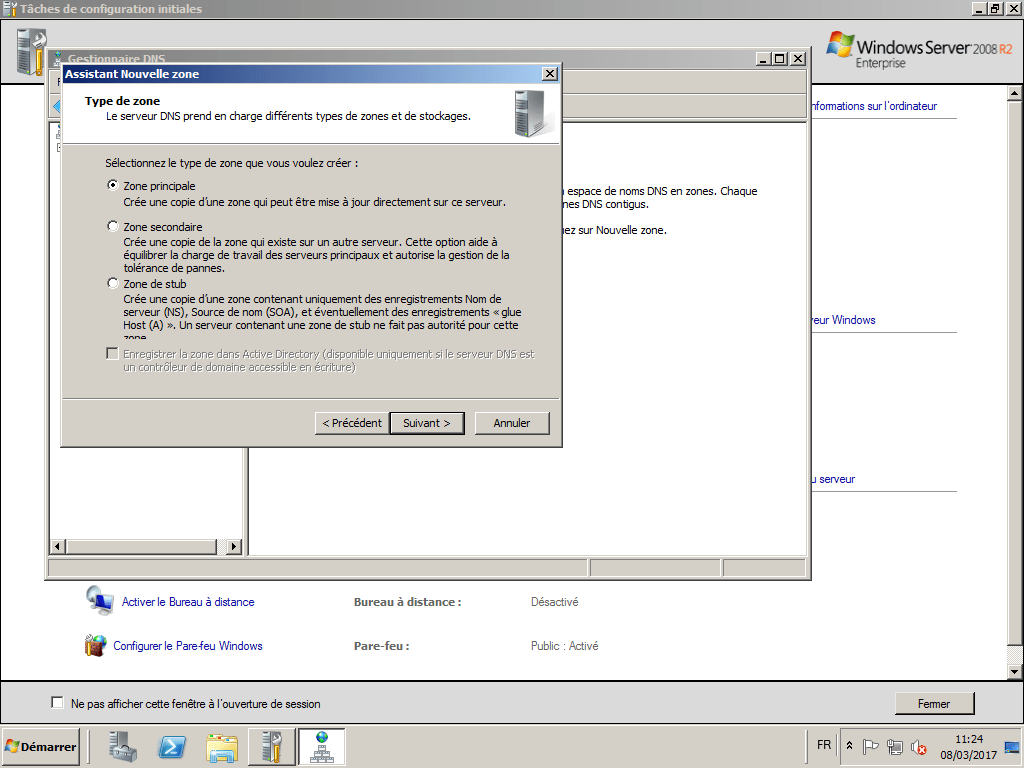
Task: Click the Suivant button in the wizard
Action: tap(427, 422)
